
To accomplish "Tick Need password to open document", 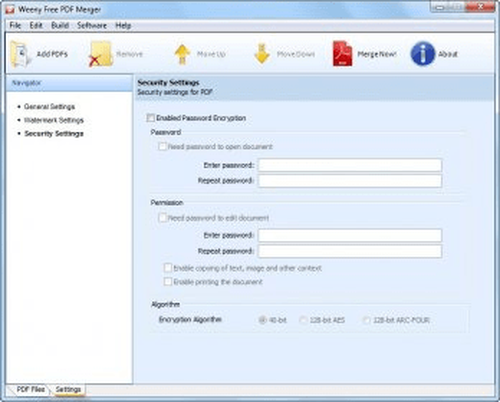I will (162, 146).
